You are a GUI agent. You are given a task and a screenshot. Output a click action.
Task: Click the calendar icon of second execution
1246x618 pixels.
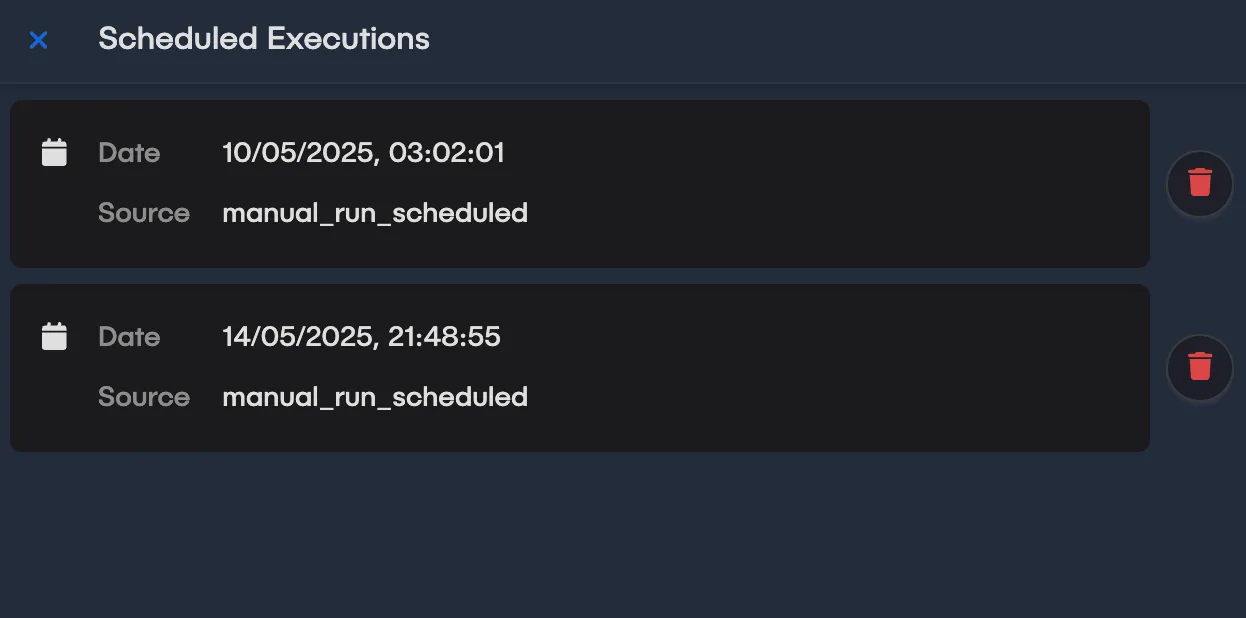point(54,337)
